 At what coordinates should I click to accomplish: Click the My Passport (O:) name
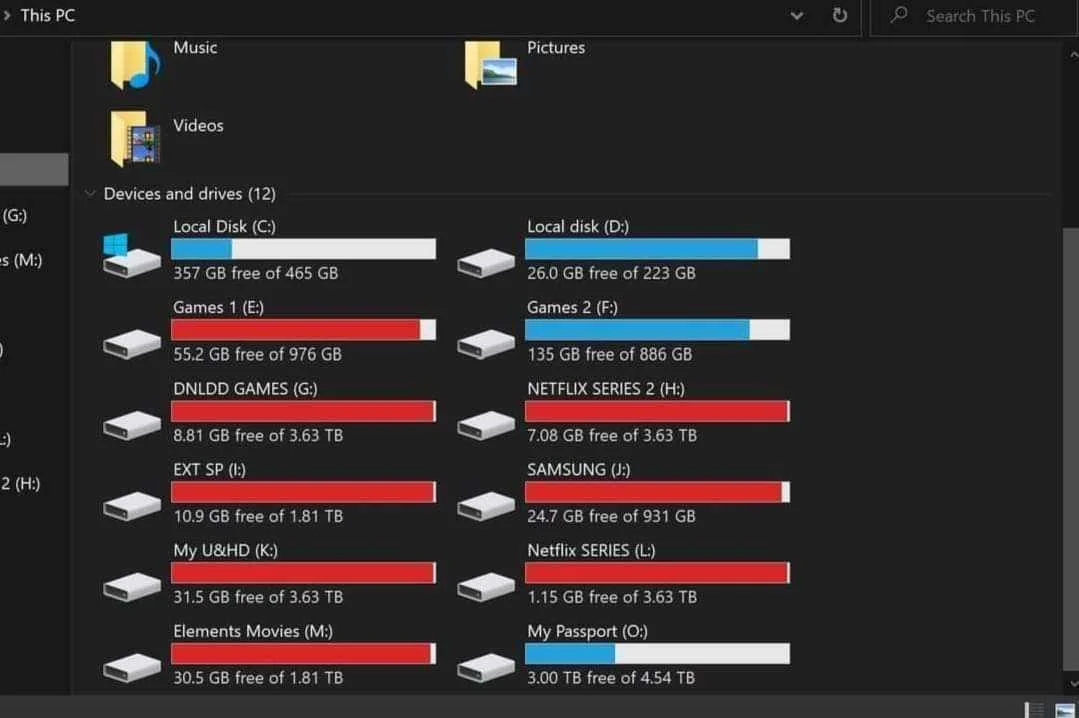tap(587, 631)
